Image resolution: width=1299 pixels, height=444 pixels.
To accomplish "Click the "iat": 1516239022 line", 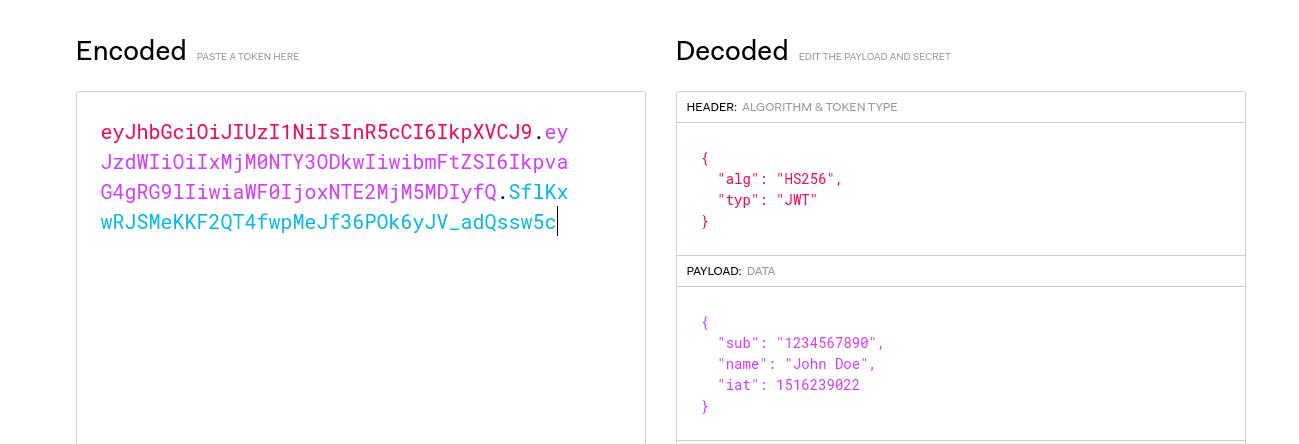I will pos(788,385).
